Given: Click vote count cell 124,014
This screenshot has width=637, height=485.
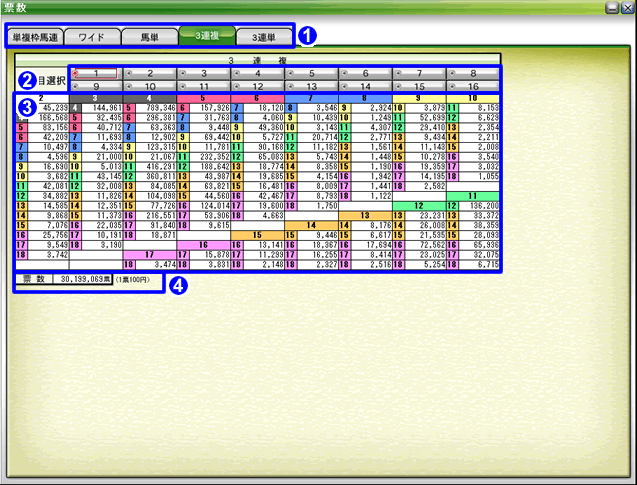Looking at the screenshot, I should click(210, 206).
